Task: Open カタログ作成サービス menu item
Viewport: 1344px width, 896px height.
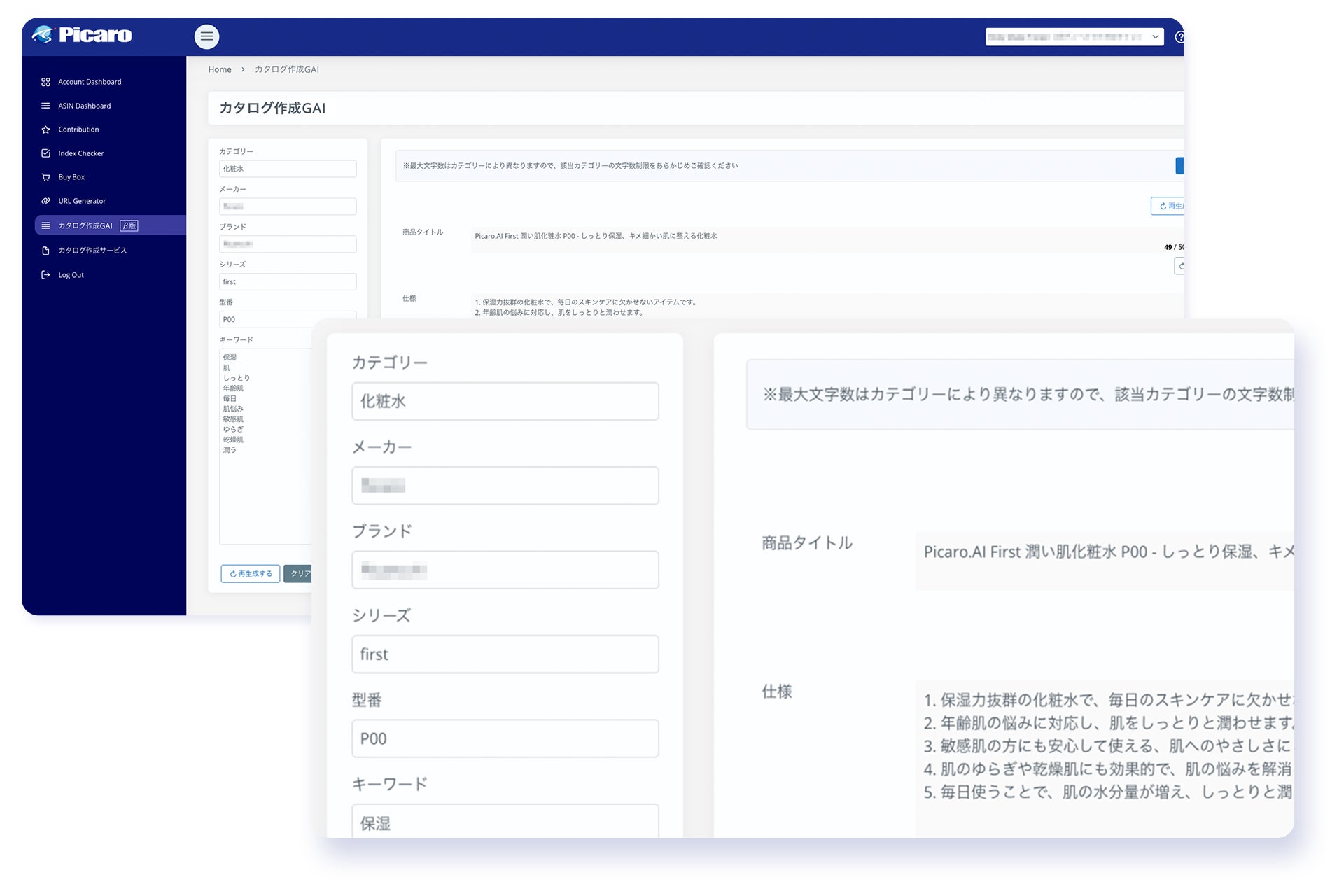Action: [x=92, y=251]
